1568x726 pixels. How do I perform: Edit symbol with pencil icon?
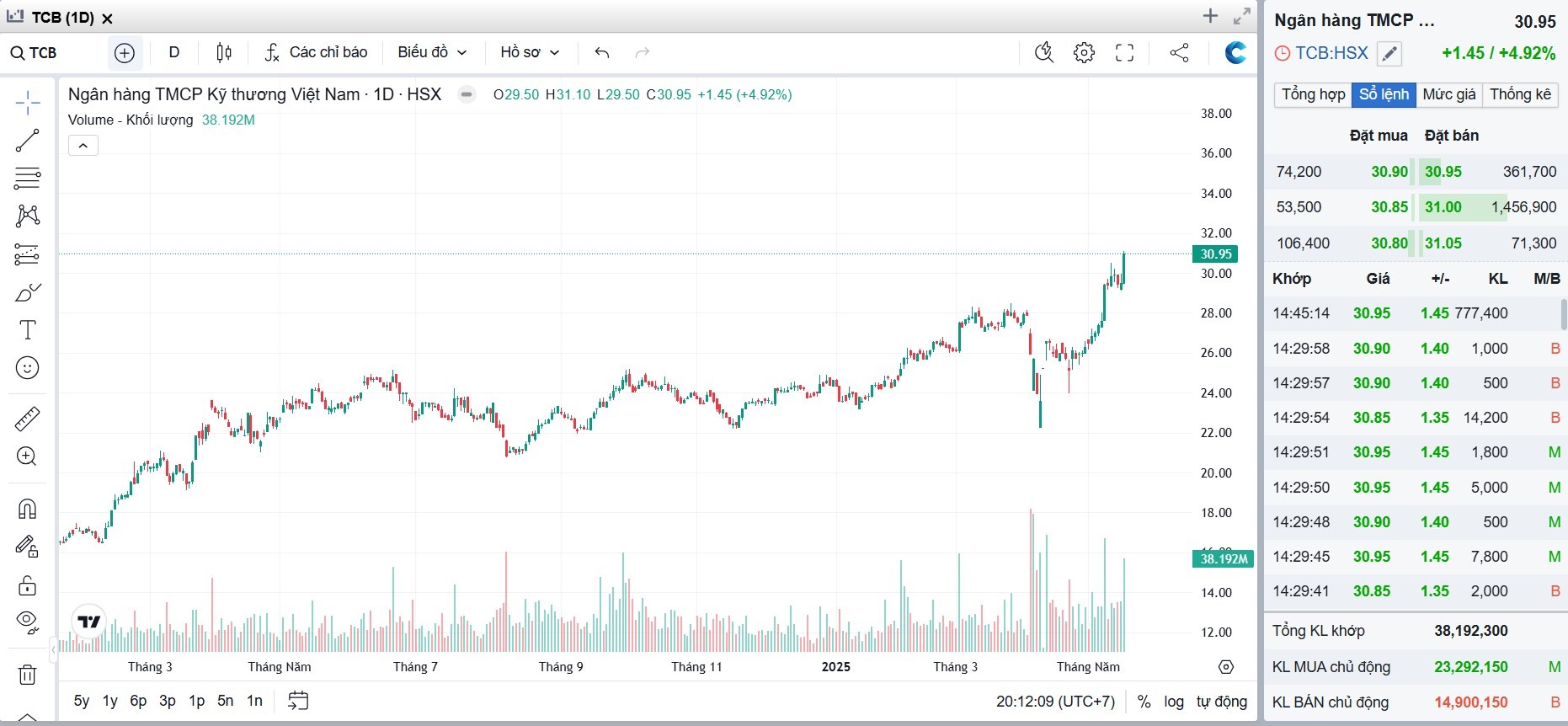(1389, 54)
